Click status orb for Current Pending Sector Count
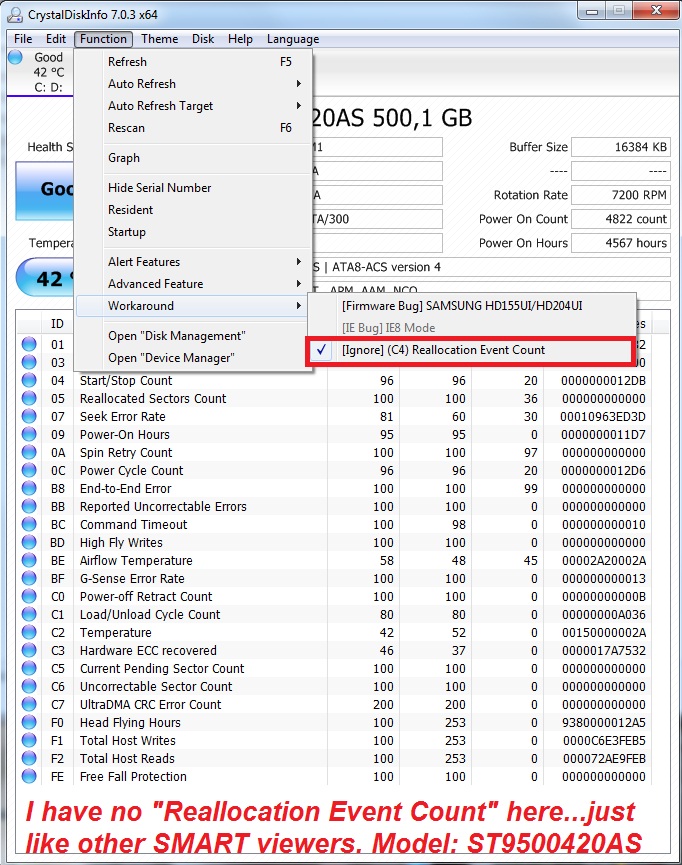This screenshot has height=865, width=682. point(29,669)
